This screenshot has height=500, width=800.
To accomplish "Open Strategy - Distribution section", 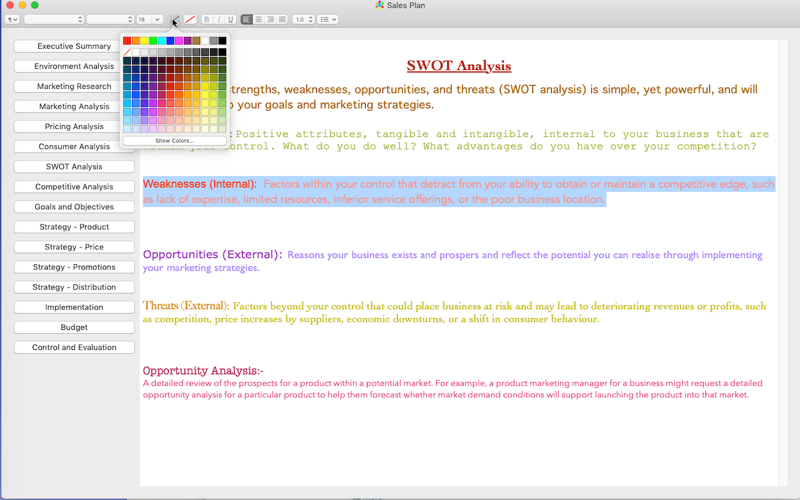I will pyautogui.click(x=74, y=287).
